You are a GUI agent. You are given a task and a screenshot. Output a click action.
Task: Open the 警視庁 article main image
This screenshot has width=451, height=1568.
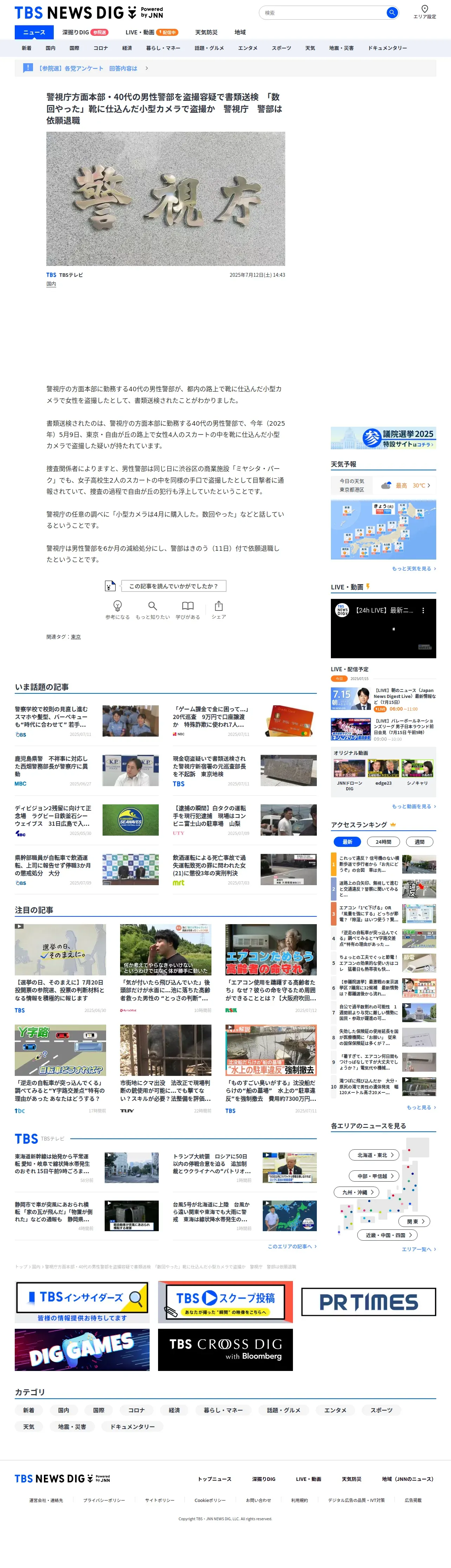tap(165, 198)
